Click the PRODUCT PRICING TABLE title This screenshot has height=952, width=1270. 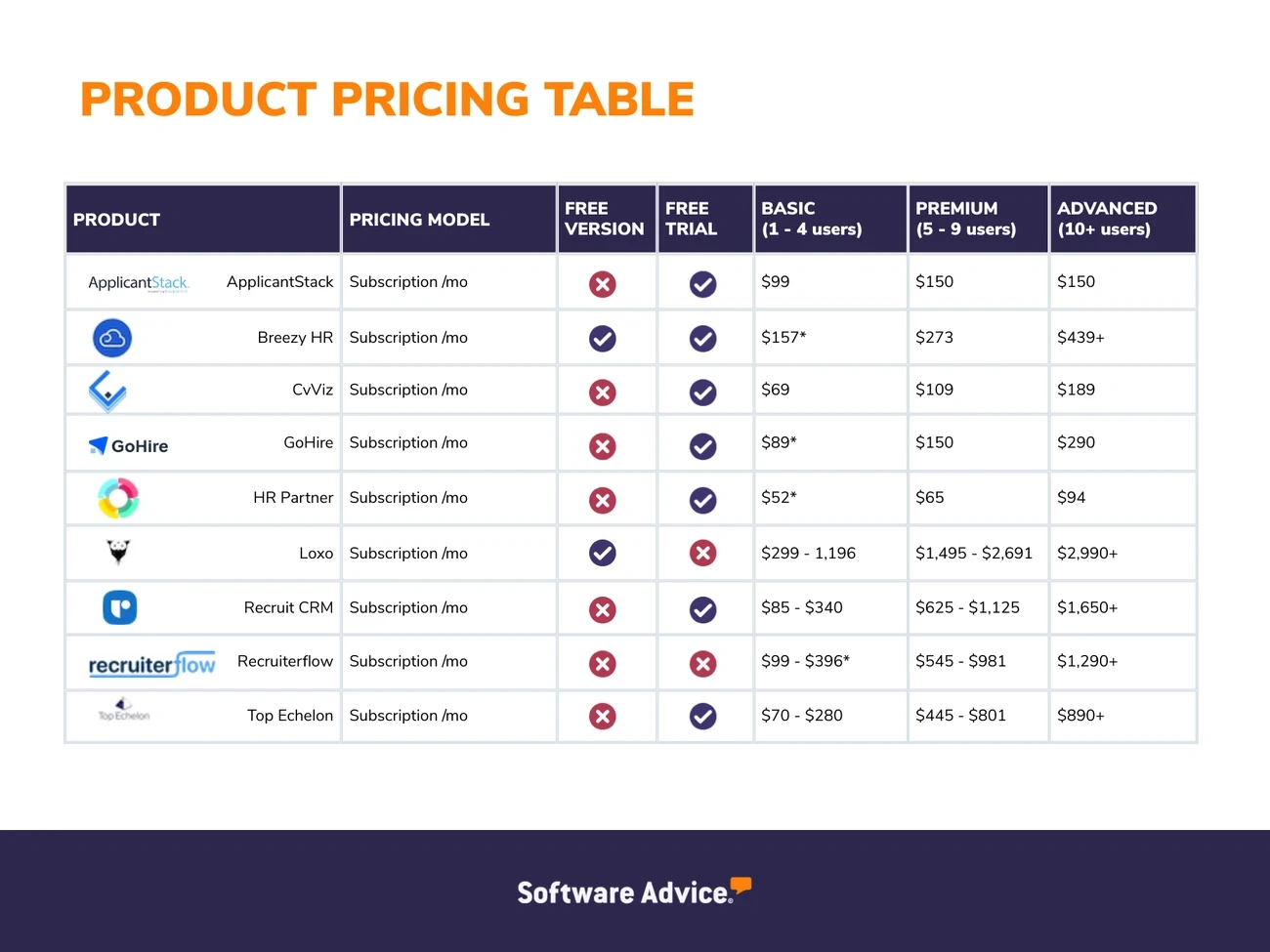pyautogui.click(x=387, y=100)
